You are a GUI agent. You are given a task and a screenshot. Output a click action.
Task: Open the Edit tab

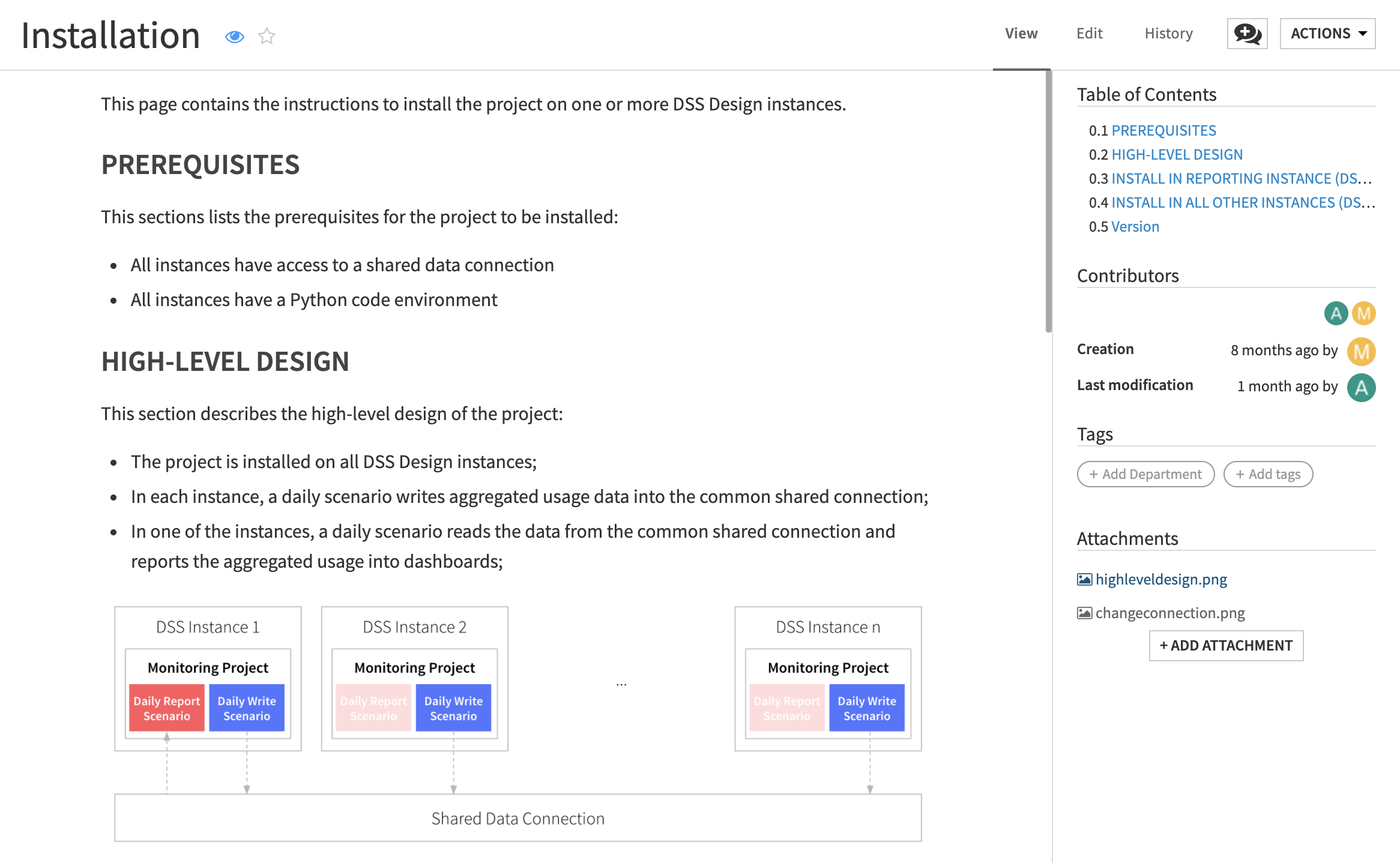1089,34
